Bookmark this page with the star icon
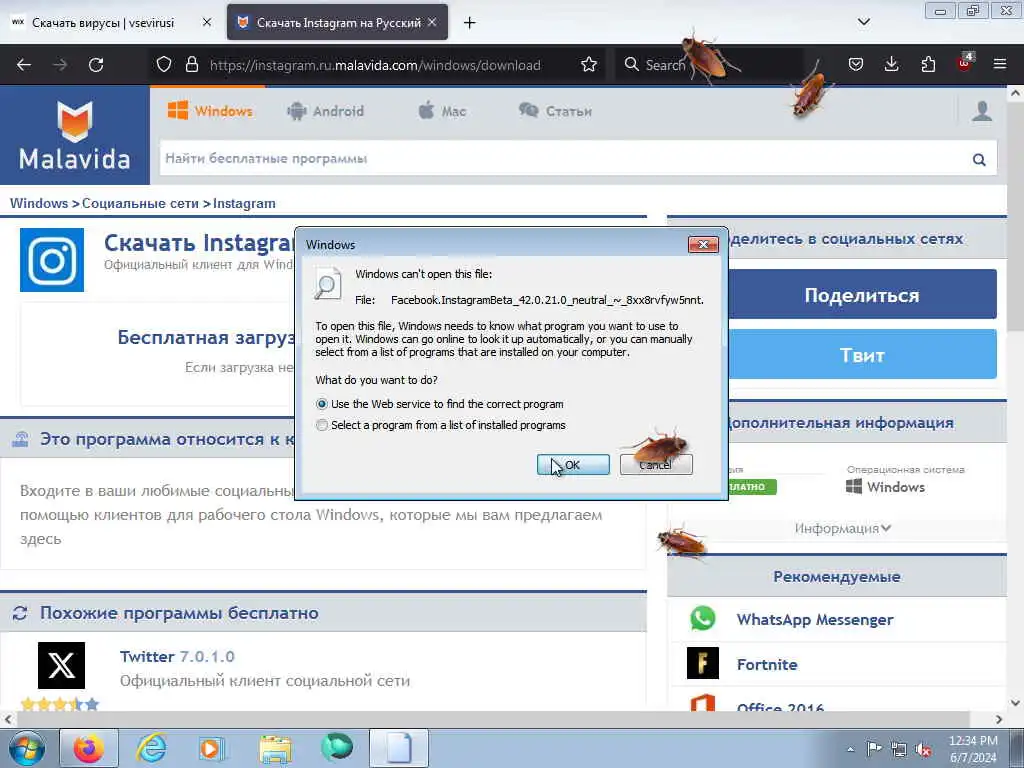1024x768 pixels. coord(588,65)
